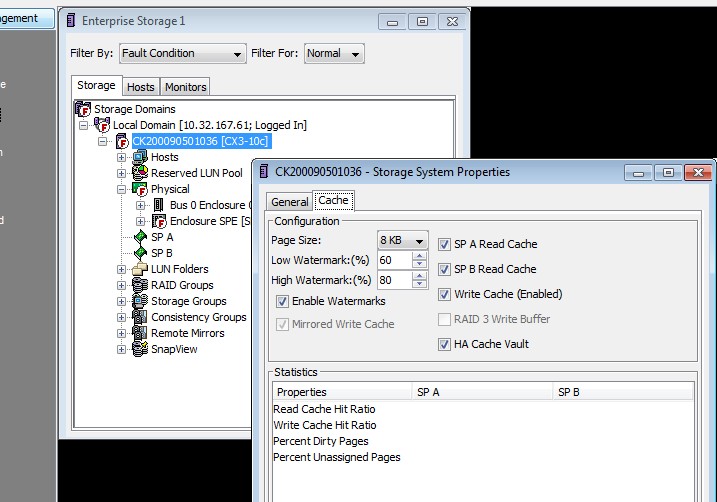Expand the Reserved LUN Pool node
This screenshot has width=717, height=502.
pyautogui.click(x=121, y=173)
